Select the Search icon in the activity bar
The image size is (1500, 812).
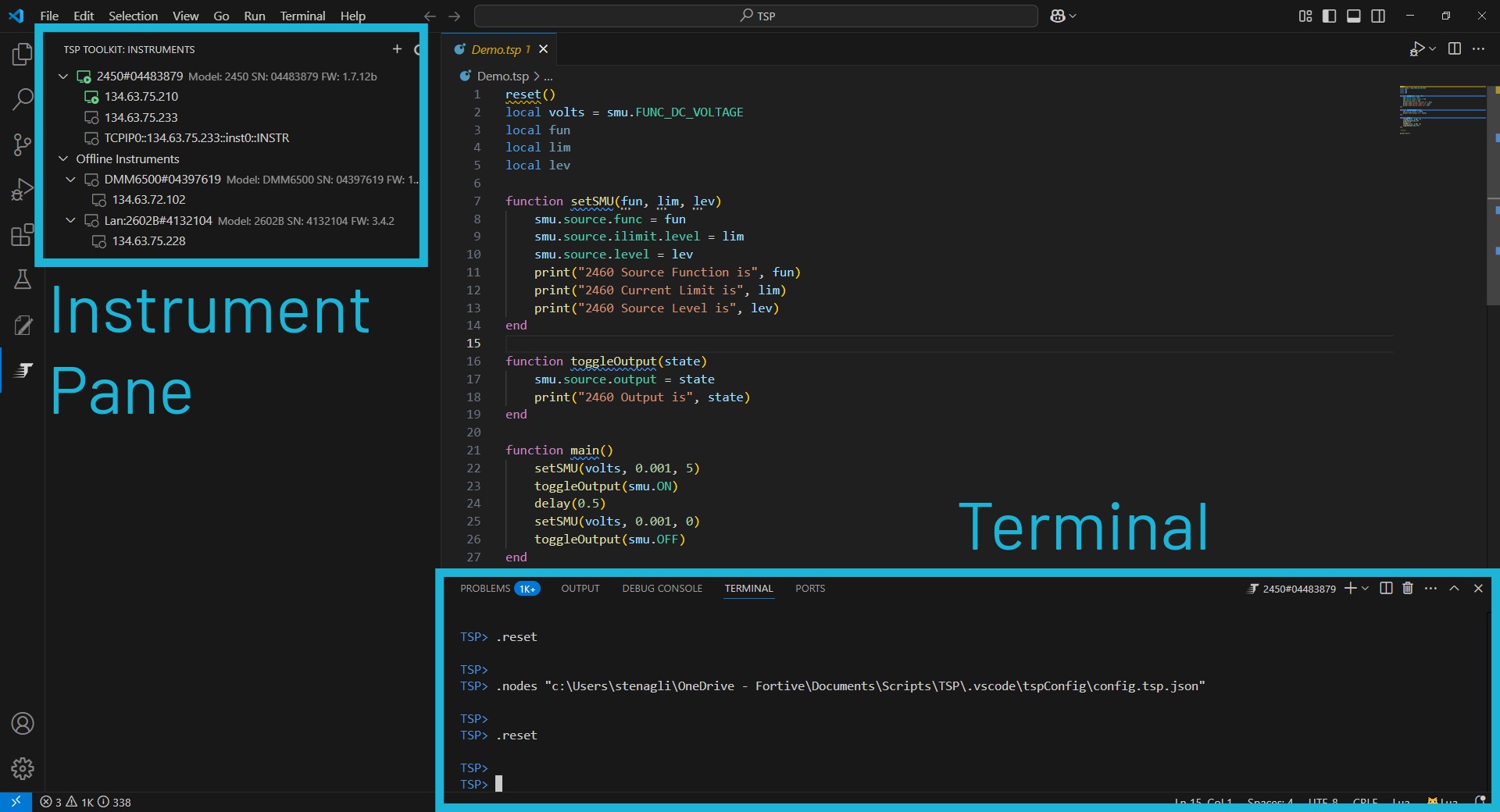click(x=23, y=99)
